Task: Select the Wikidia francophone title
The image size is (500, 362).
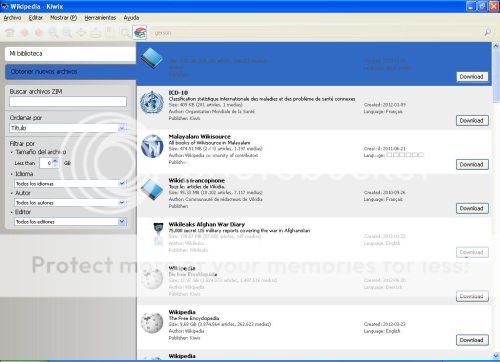Action: tap(197, 180)
